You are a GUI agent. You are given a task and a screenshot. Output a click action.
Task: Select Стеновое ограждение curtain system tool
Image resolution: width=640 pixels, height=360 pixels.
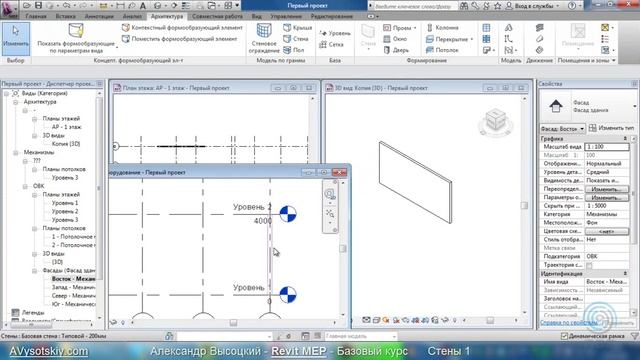point(264,38)
